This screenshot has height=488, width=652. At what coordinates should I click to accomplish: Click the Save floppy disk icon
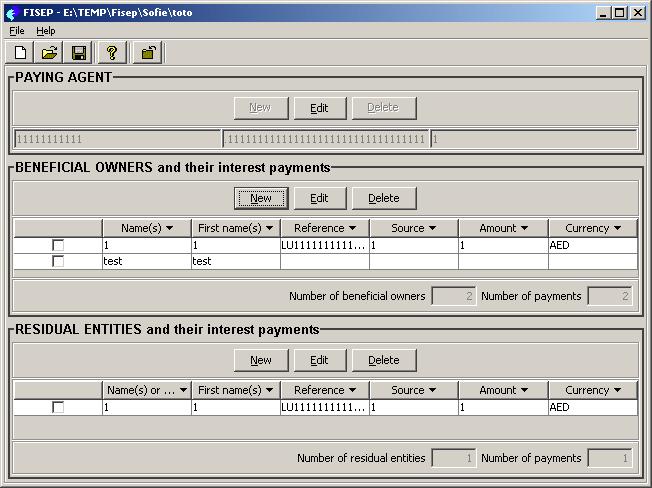click(x=78, y=53)
